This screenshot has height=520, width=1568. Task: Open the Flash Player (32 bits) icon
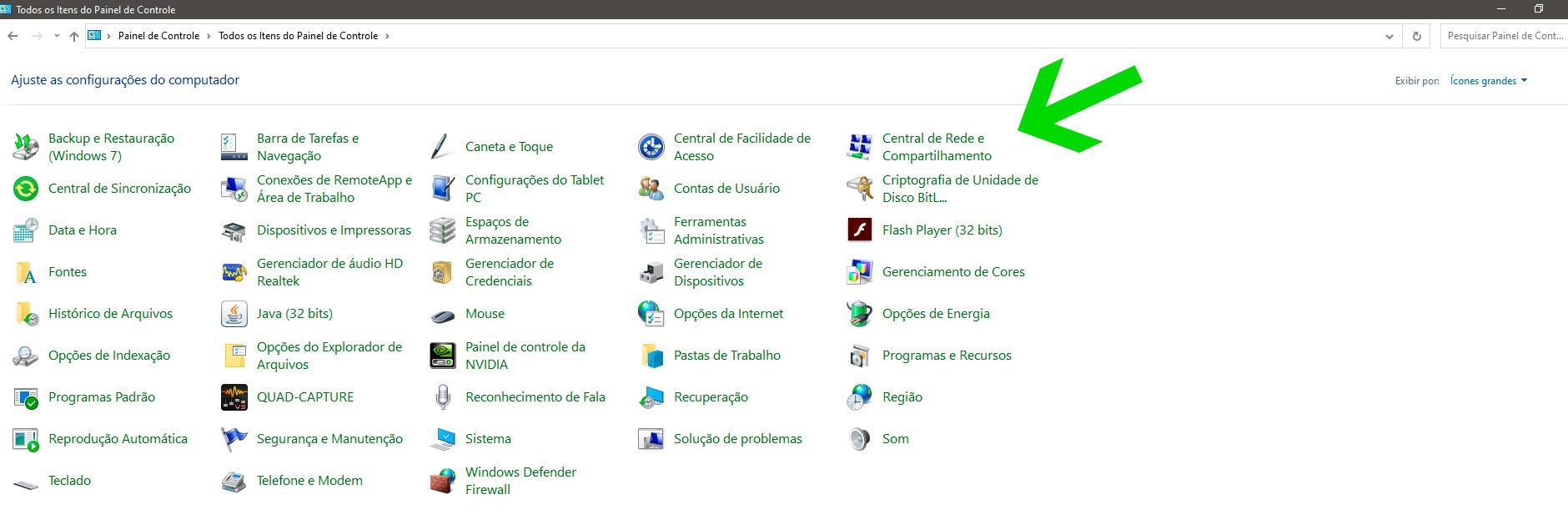[x=859, y=230]
